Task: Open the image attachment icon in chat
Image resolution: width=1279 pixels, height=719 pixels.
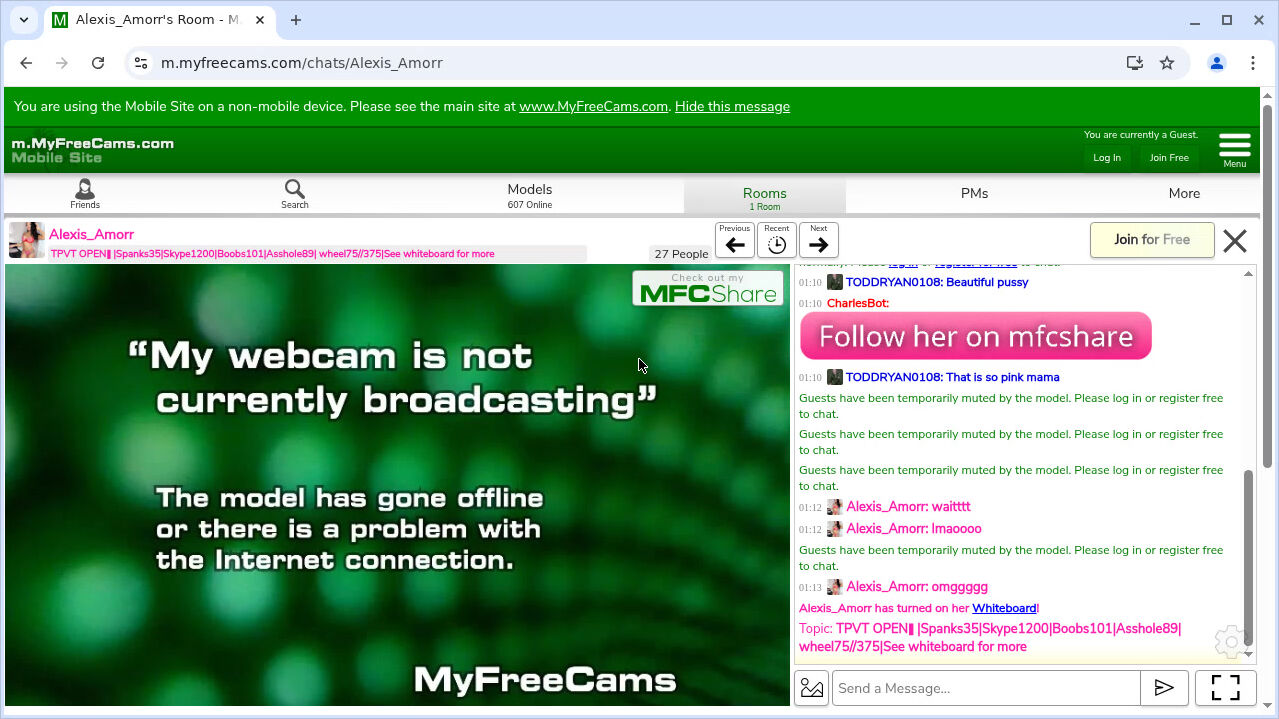Action: click(x=812, y=688)
